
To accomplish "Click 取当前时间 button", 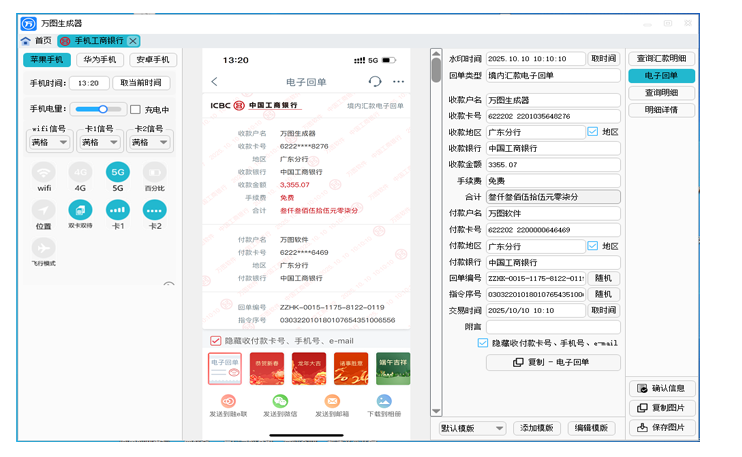I will (x=141, y=83).
